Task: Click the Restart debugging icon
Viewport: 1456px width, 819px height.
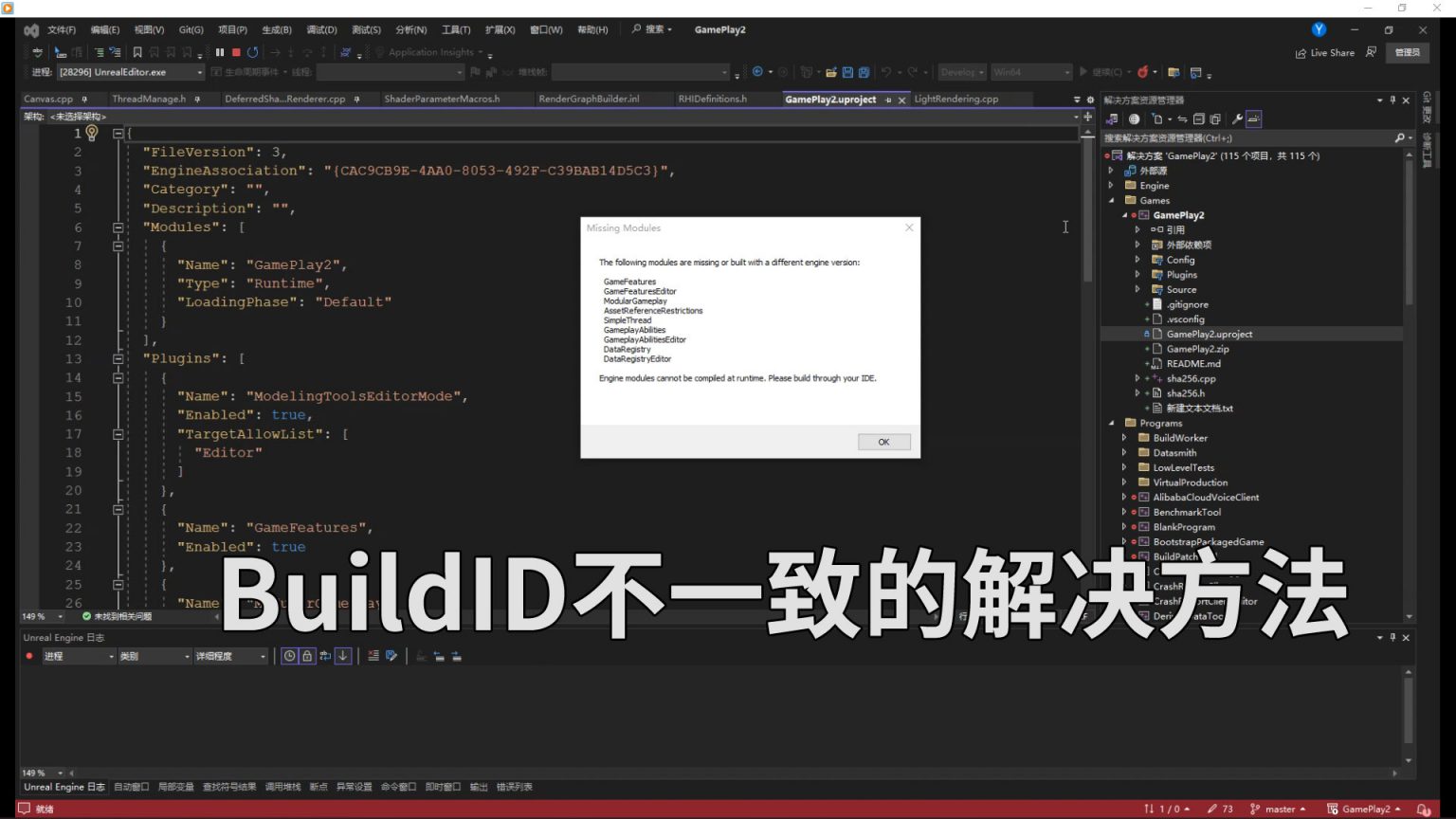Action: 251,52
